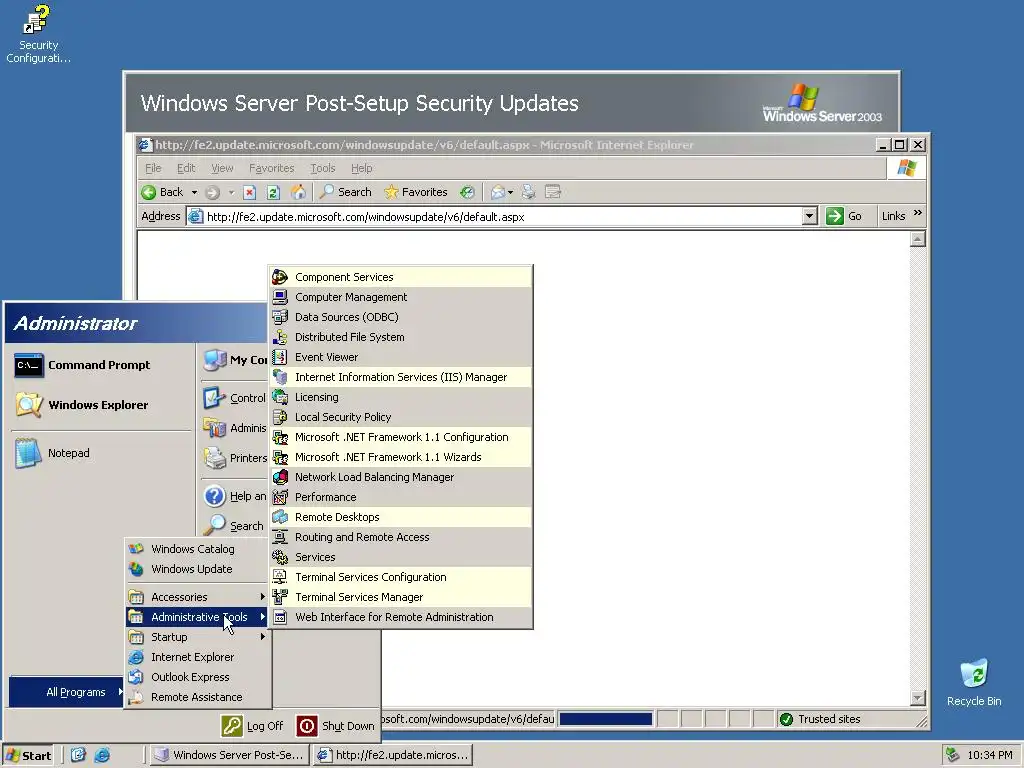Launch Command Prompt from Start menu
Screen dimensions: 1024x768
tap(101, 365)
